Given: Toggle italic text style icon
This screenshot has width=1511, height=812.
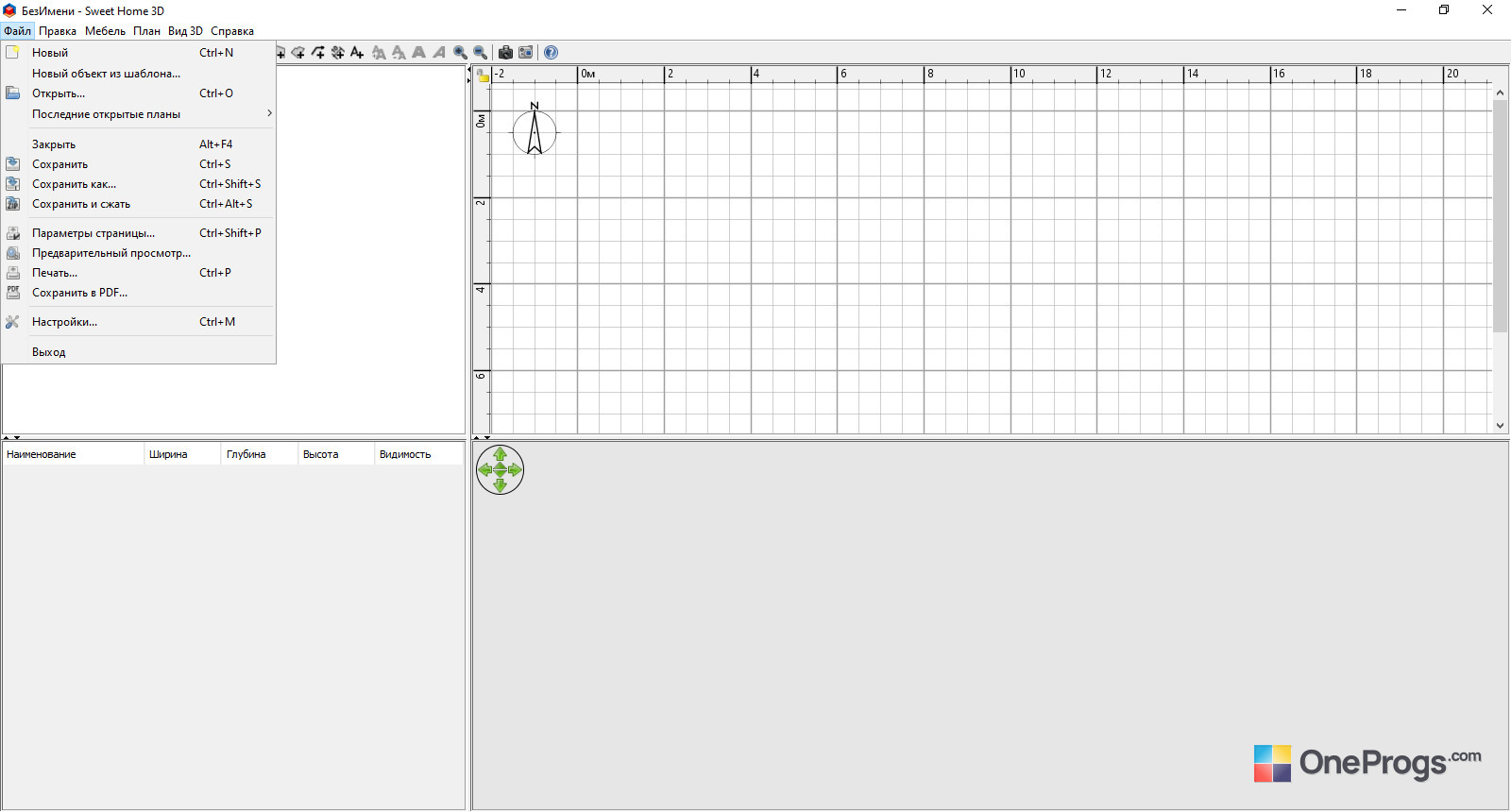Looking at the screenshot, I should pos(439,53).
